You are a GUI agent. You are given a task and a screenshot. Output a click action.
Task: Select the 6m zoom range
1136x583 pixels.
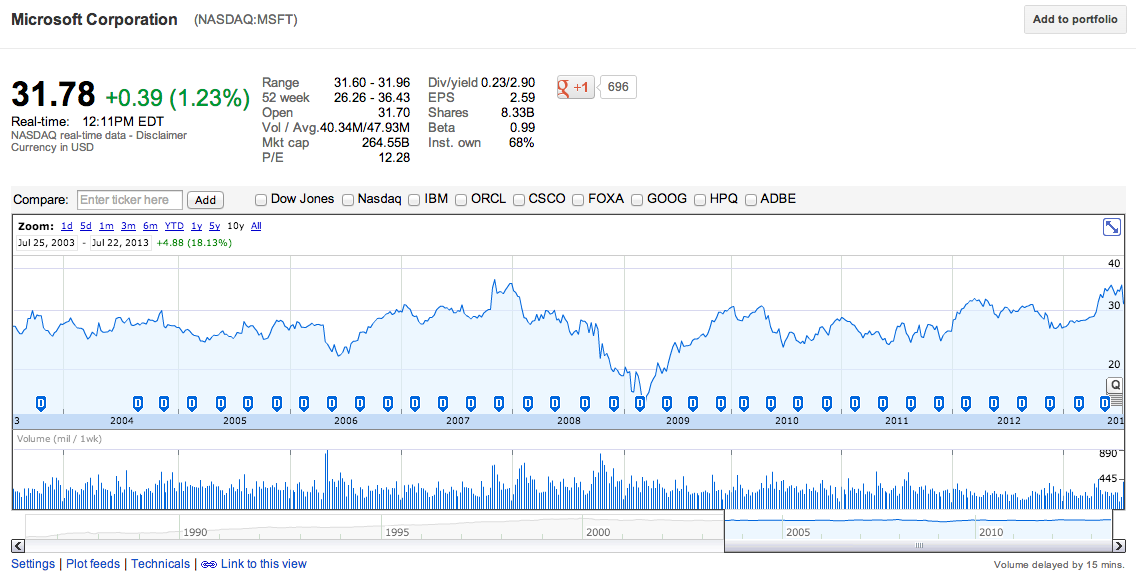pyautogui.click(x=150, y=226)
